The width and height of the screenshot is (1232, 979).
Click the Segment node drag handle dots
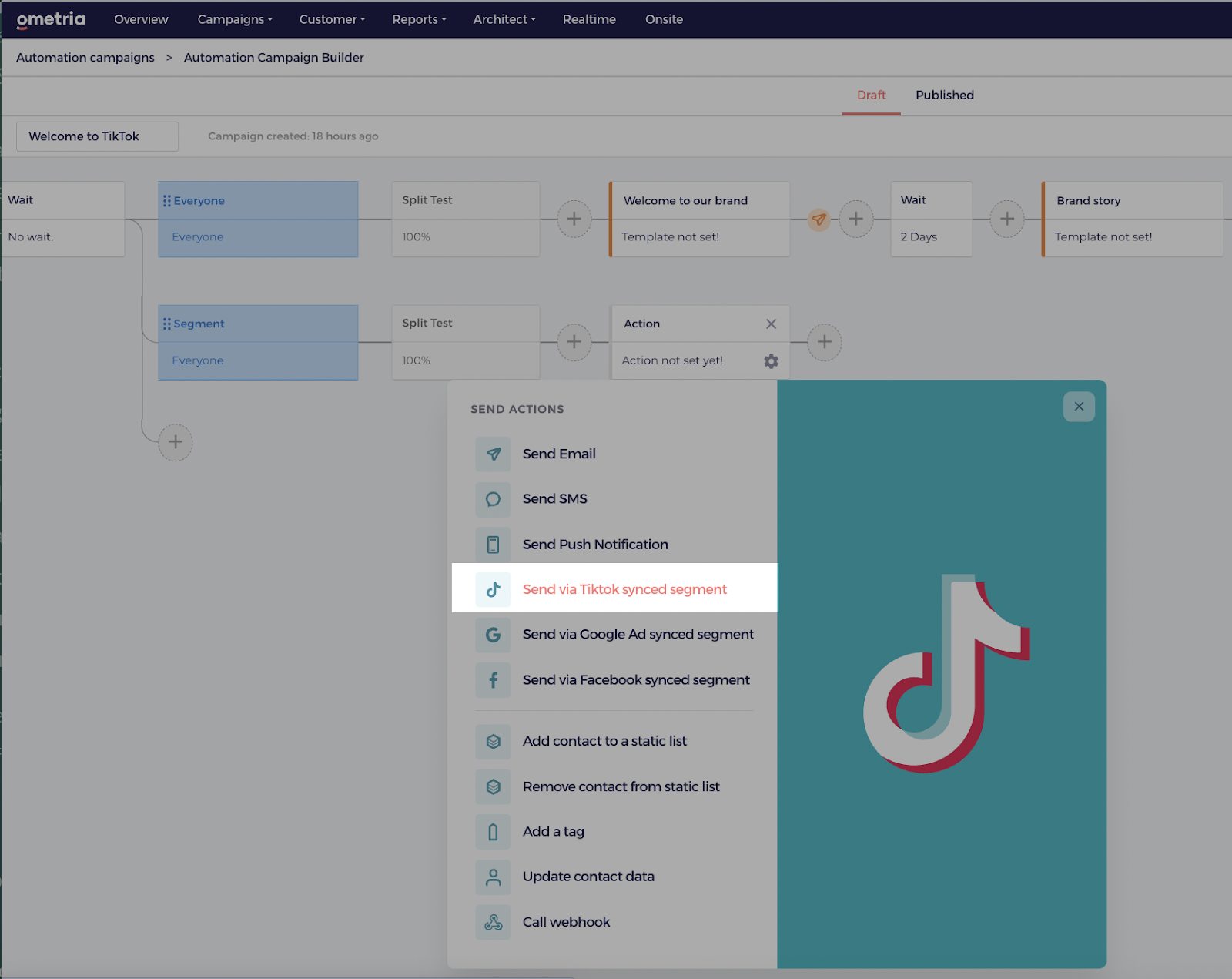167,324
